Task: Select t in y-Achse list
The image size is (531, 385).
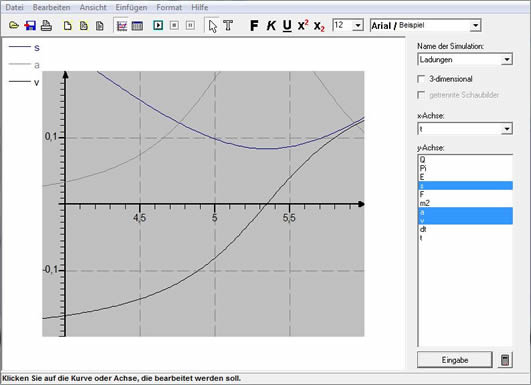Action: (x=465, y=238)
